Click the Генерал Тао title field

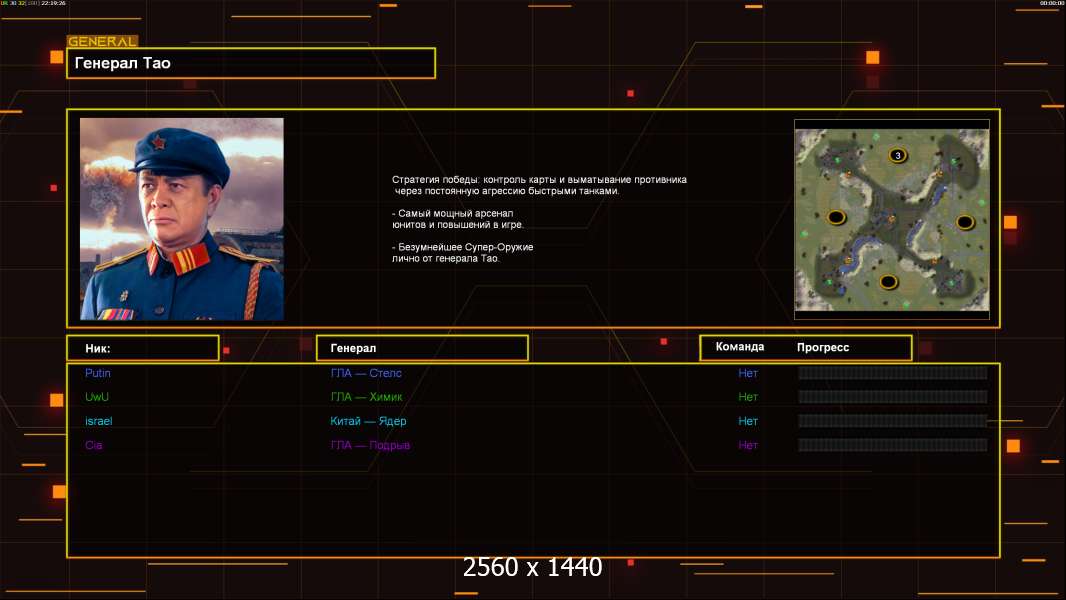point(251,63)
